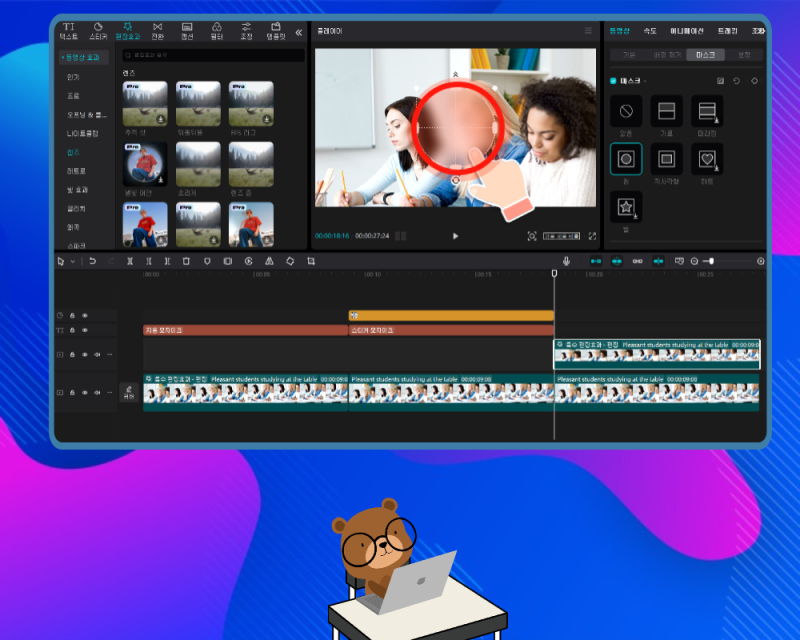This screenshot has width=800, height=640.
Task: Toggle eye visibility on the sticker track
Action: pyautogui.click(x=85, y=315)
